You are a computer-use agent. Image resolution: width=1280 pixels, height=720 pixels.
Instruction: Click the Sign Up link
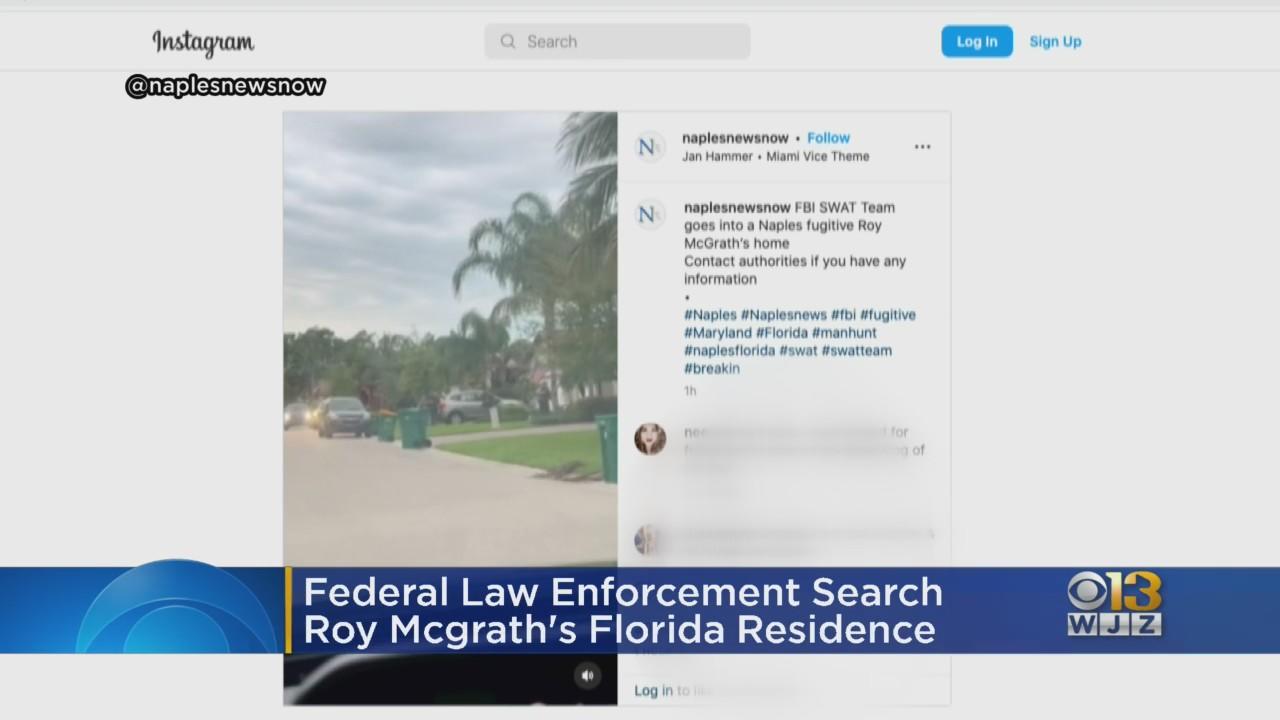tap(1055, 41)
